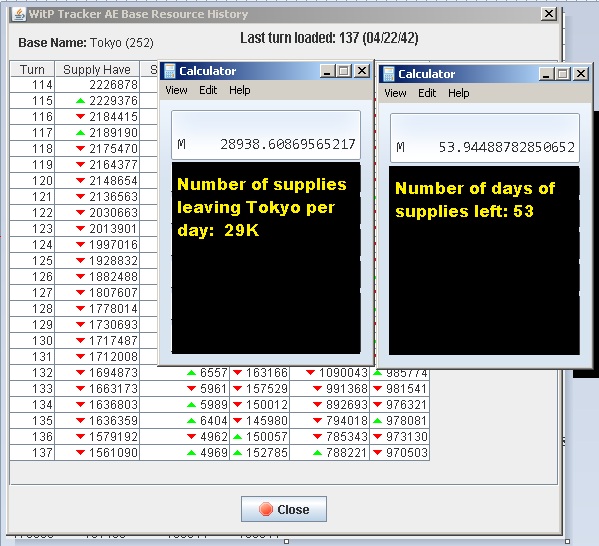Screen dimensions: 599x546
Task: Open the Help menu in right Calculator
Action: (x=458, y=93)
